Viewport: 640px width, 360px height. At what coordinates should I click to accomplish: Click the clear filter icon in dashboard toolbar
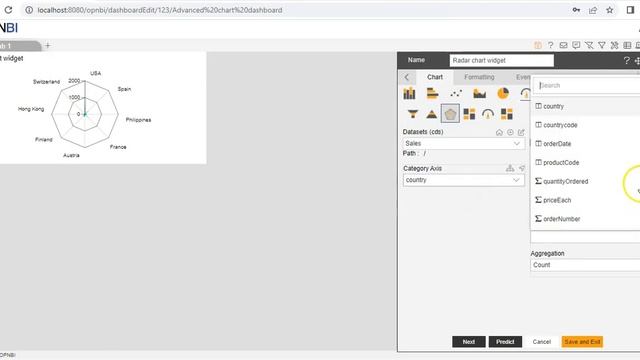click(x=589, y=45)
